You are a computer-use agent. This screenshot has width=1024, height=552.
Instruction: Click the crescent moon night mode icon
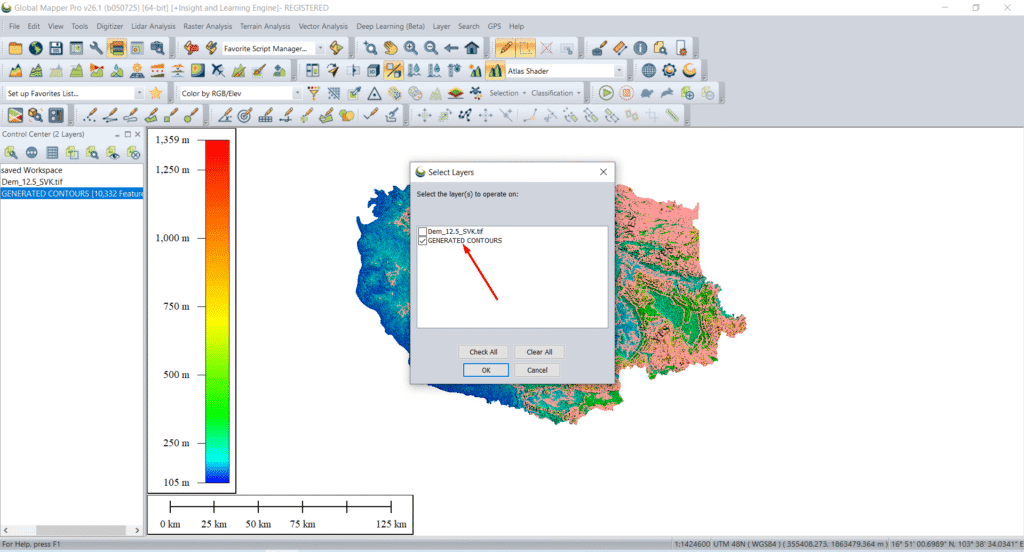(689, 71)
